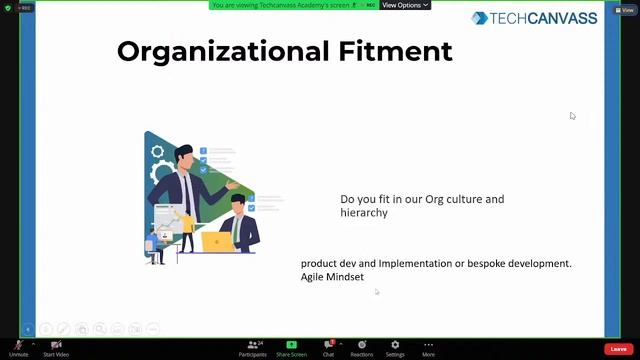Select the pen tool in slideshow controls
This screenshot has width=640, height=360.
point(63,329)
